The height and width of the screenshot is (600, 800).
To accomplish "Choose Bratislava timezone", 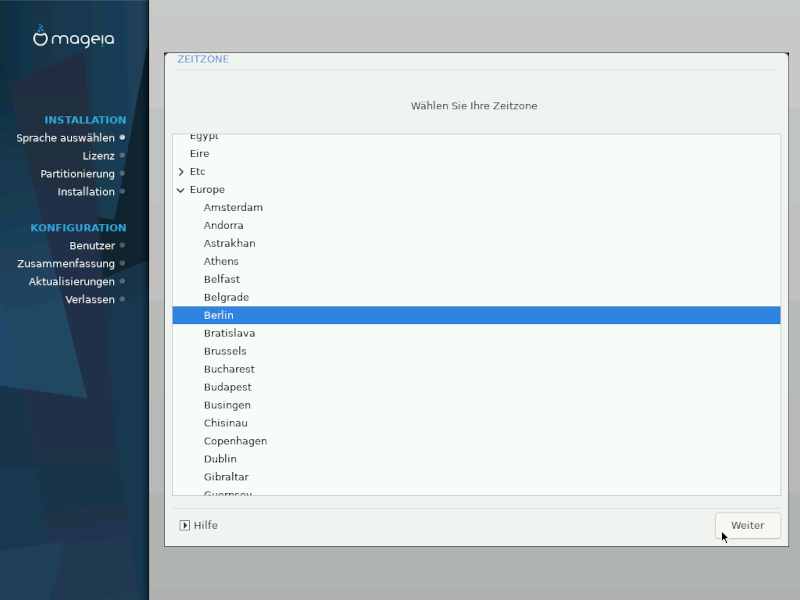I will 229,334.
